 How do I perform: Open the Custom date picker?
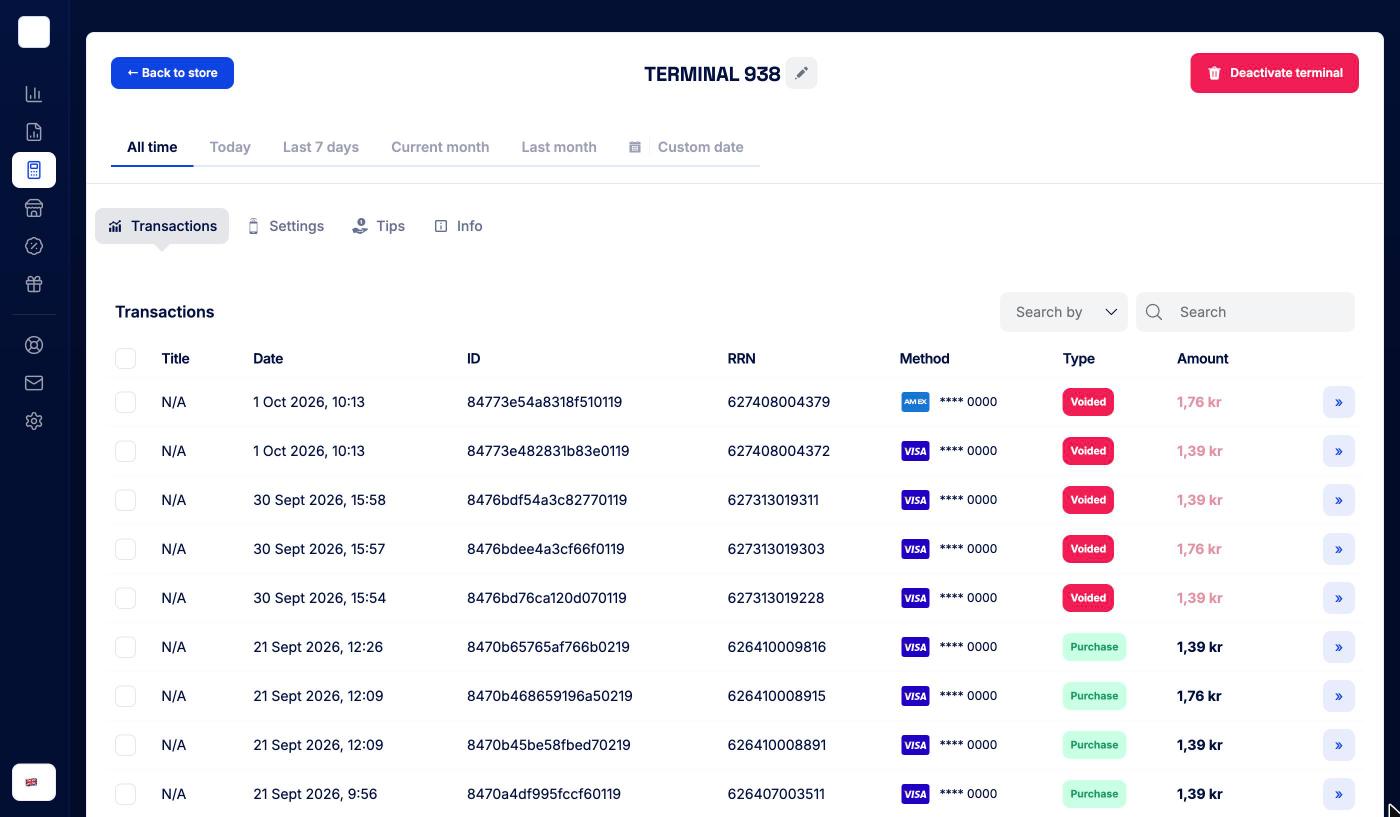tap(686, 147)
